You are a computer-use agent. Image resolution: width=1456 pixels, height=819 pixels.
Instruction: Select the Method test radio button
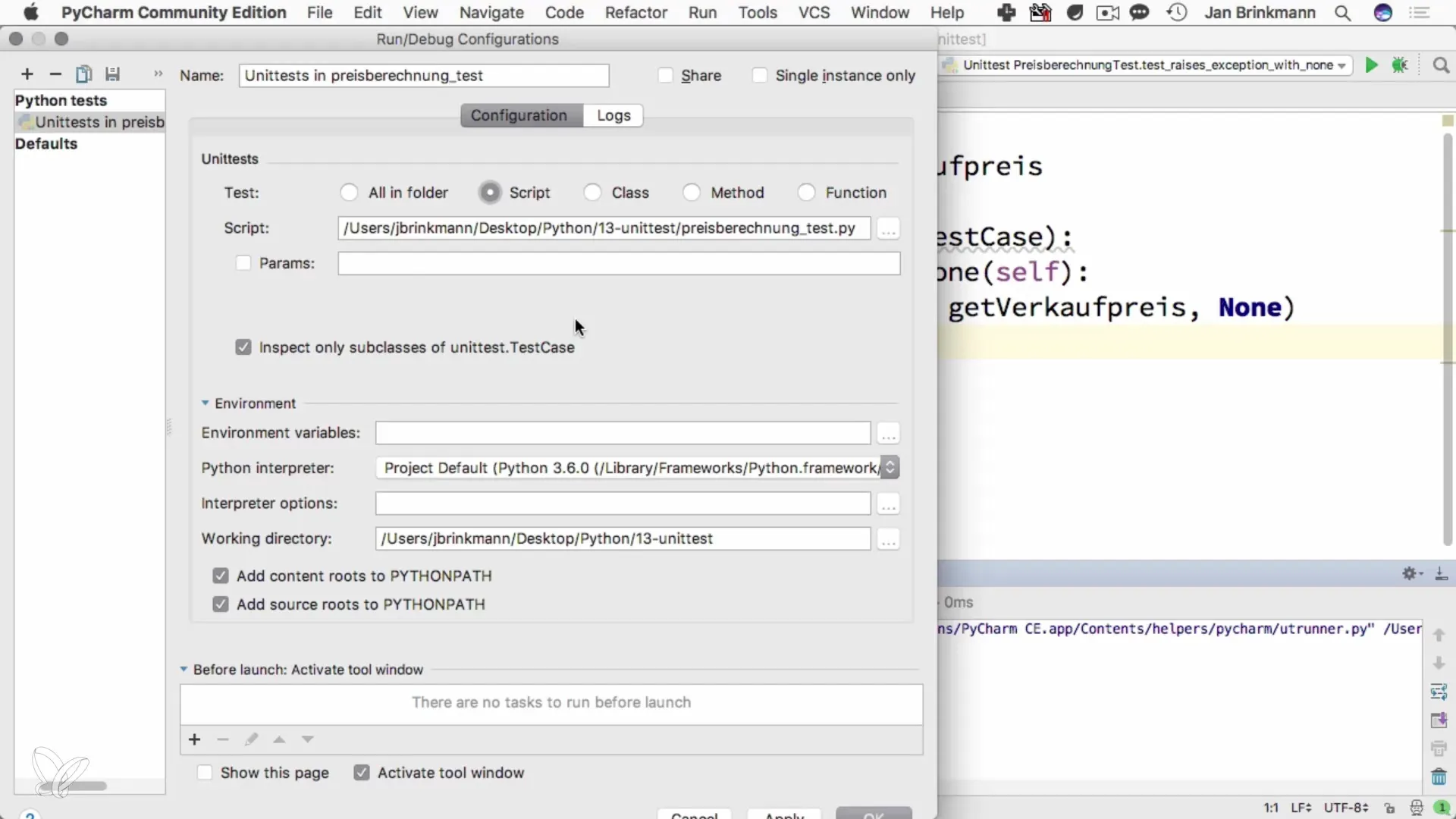(x=692, y=193)
